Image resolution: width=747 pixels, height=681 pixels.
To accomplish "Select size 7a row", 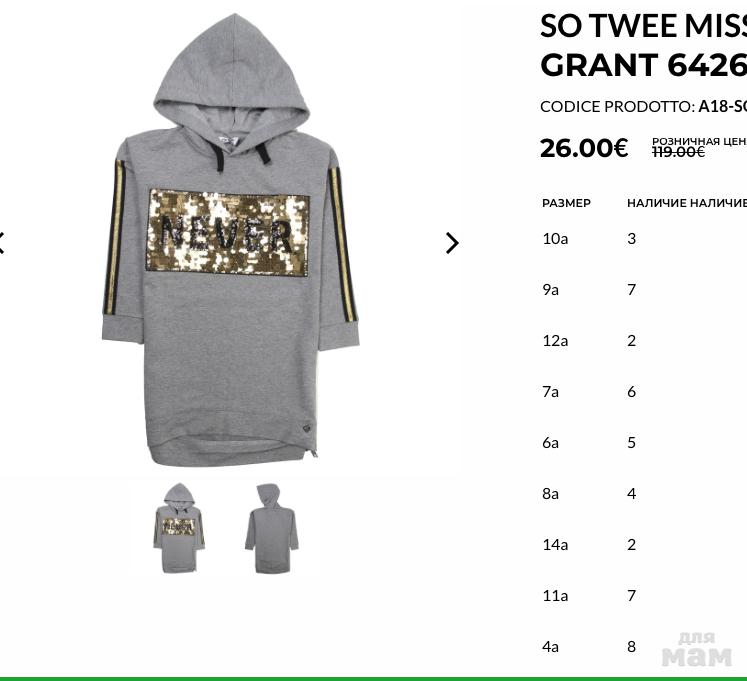I will [644, 391].
